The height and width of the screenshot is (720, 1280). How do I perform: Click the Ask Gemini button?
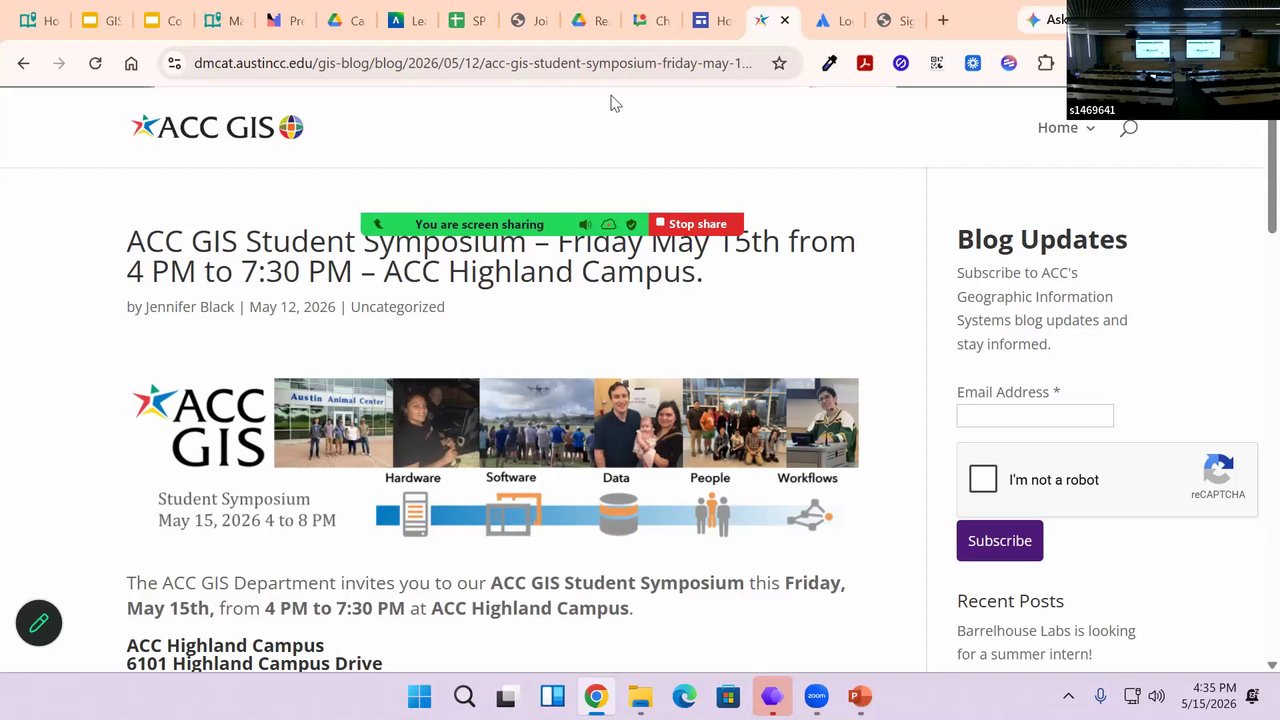1045,20
